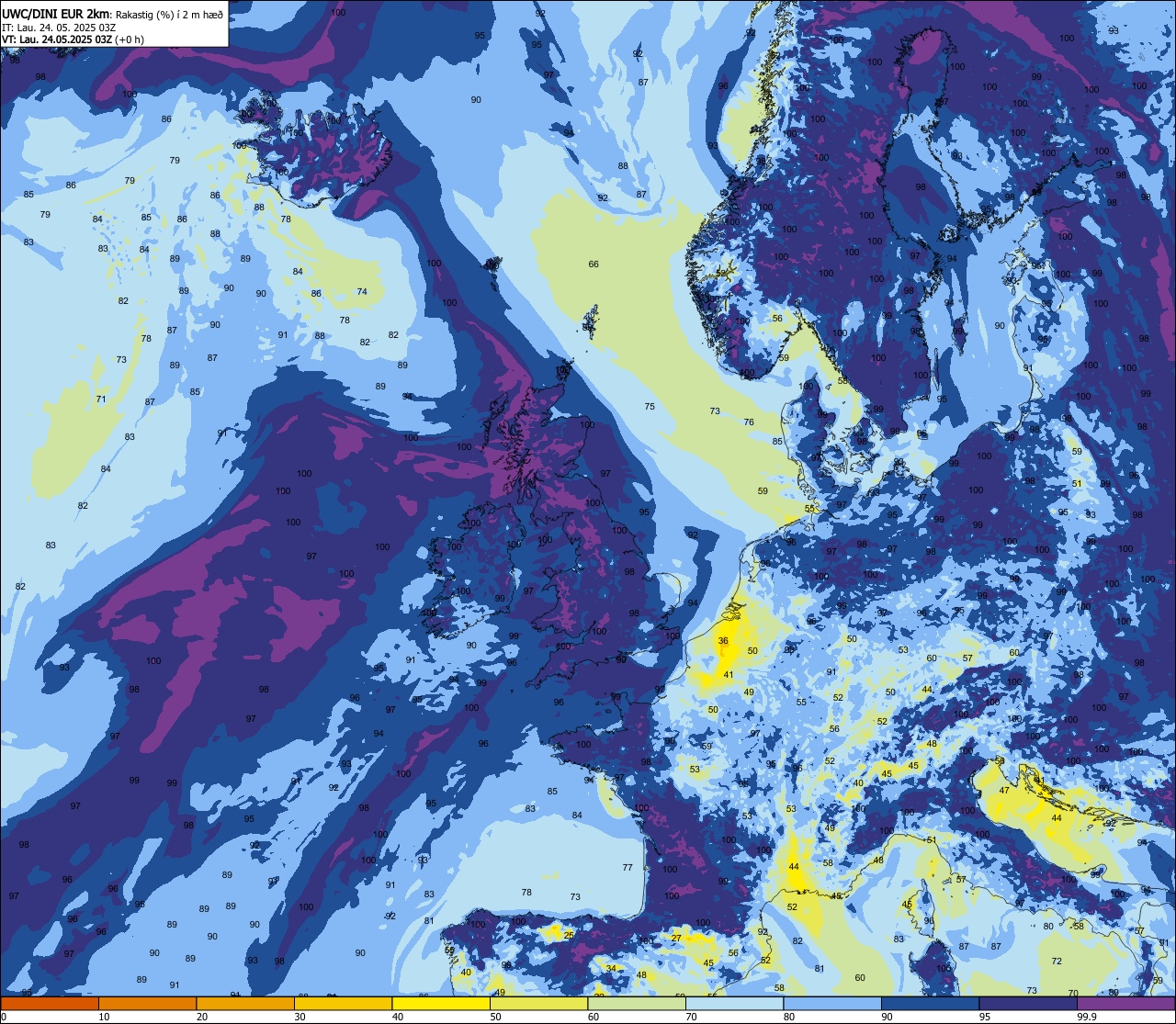Click the value 34 in Spain
This screenshot has height=1024, width=1176.
click(x=611, y=968)
